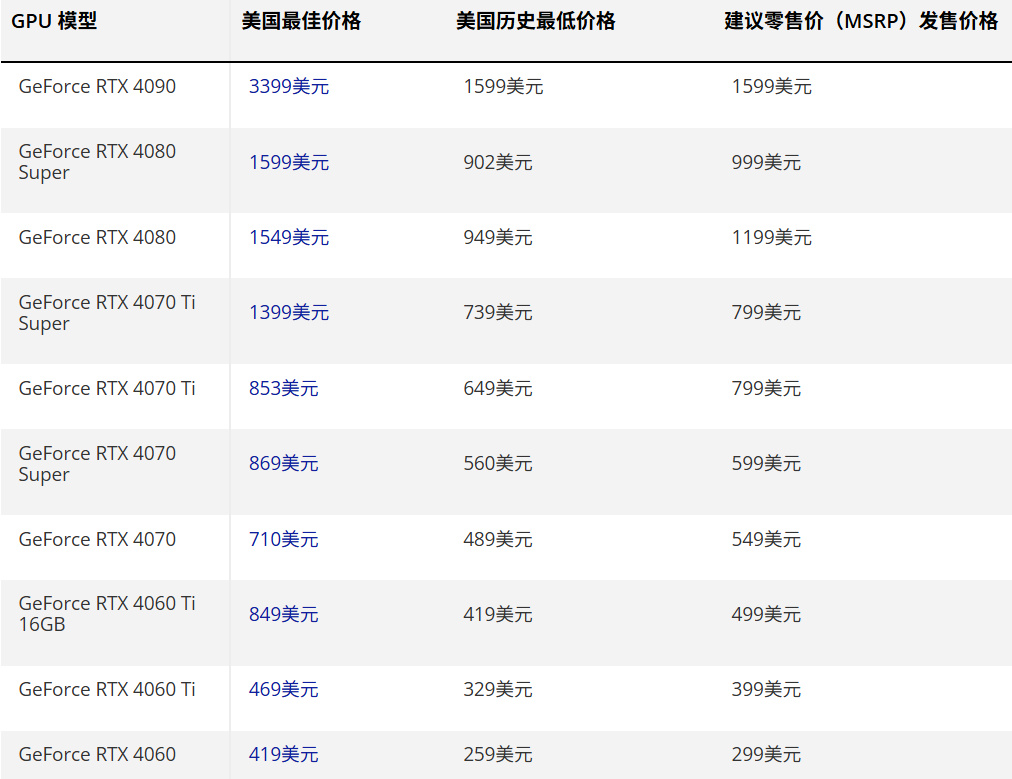The height and width of the screenshot is (779, 1012).
Task: Select the MSRP 799美元 for RTX 4070 Ti Super
Action: click(766, 312)
